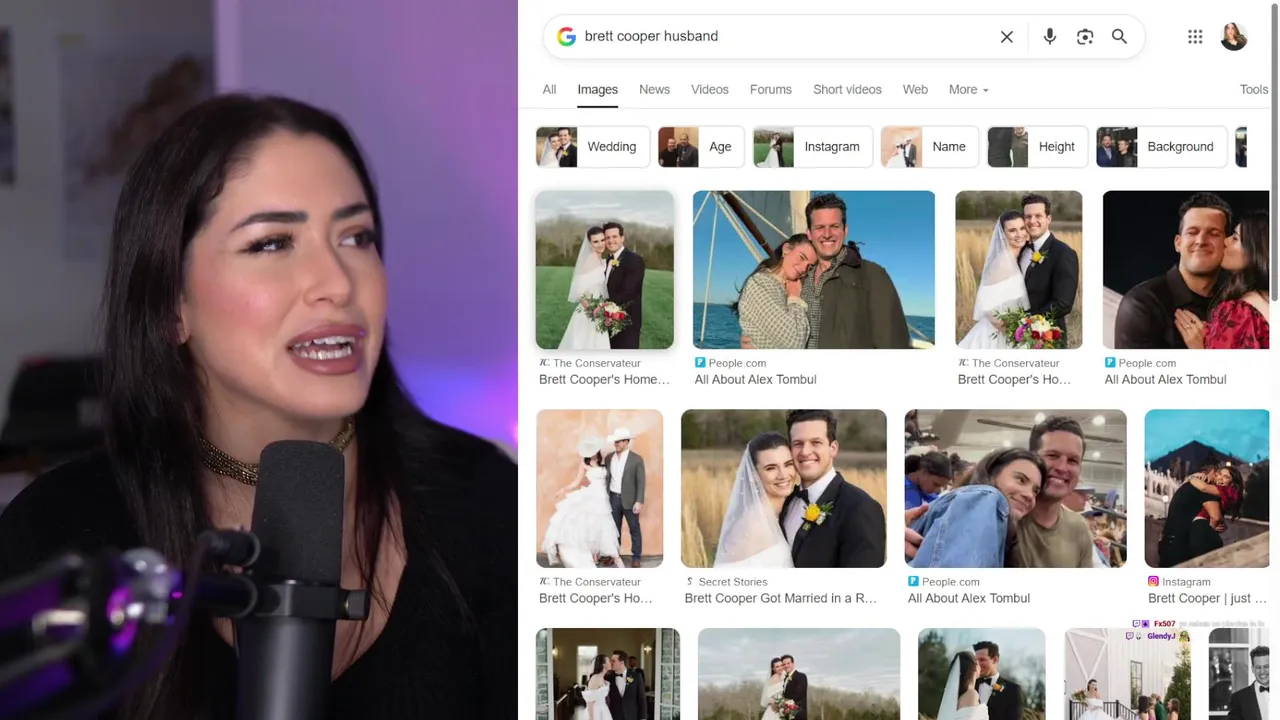This screenshot has width=1280, height=720.
Task: Open the cowboy hat wedding photo
Action: coord(599,489)
